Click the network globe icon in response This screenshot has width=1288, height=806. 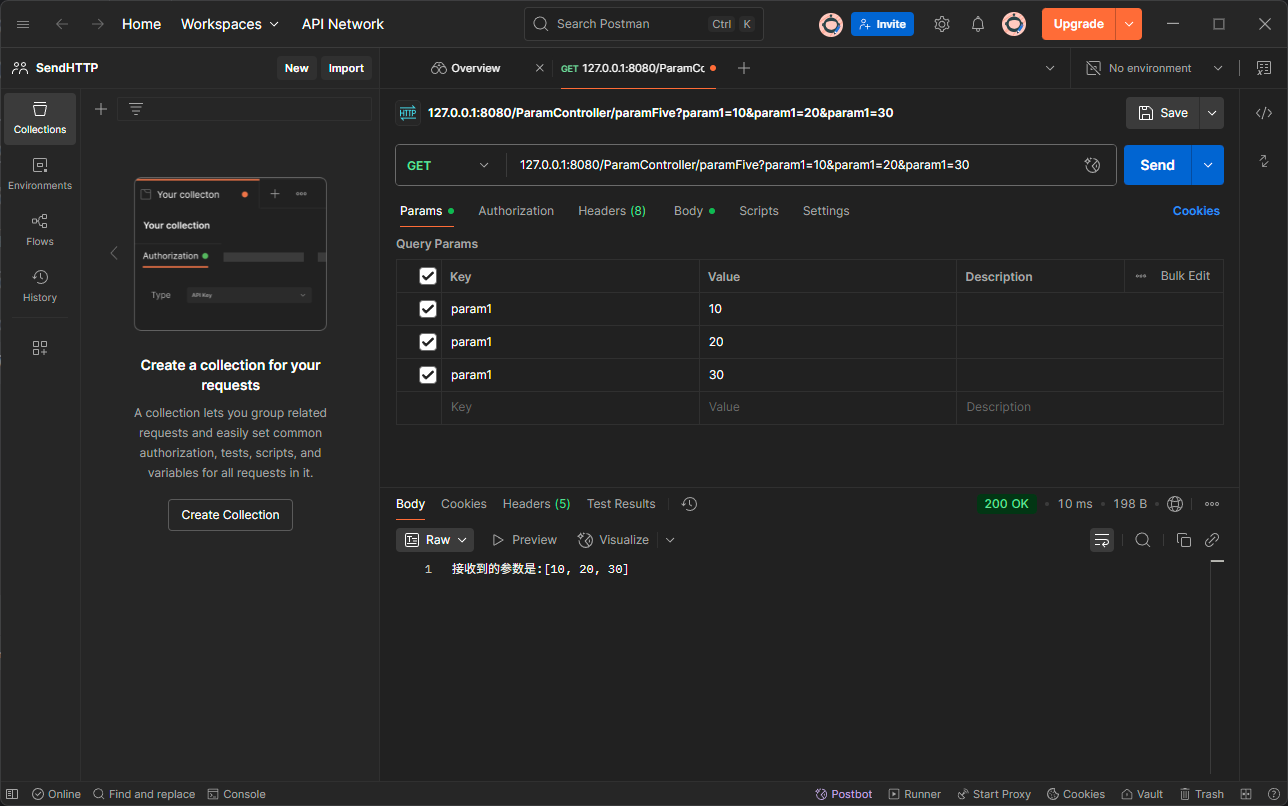click(x=1175, y=504)
